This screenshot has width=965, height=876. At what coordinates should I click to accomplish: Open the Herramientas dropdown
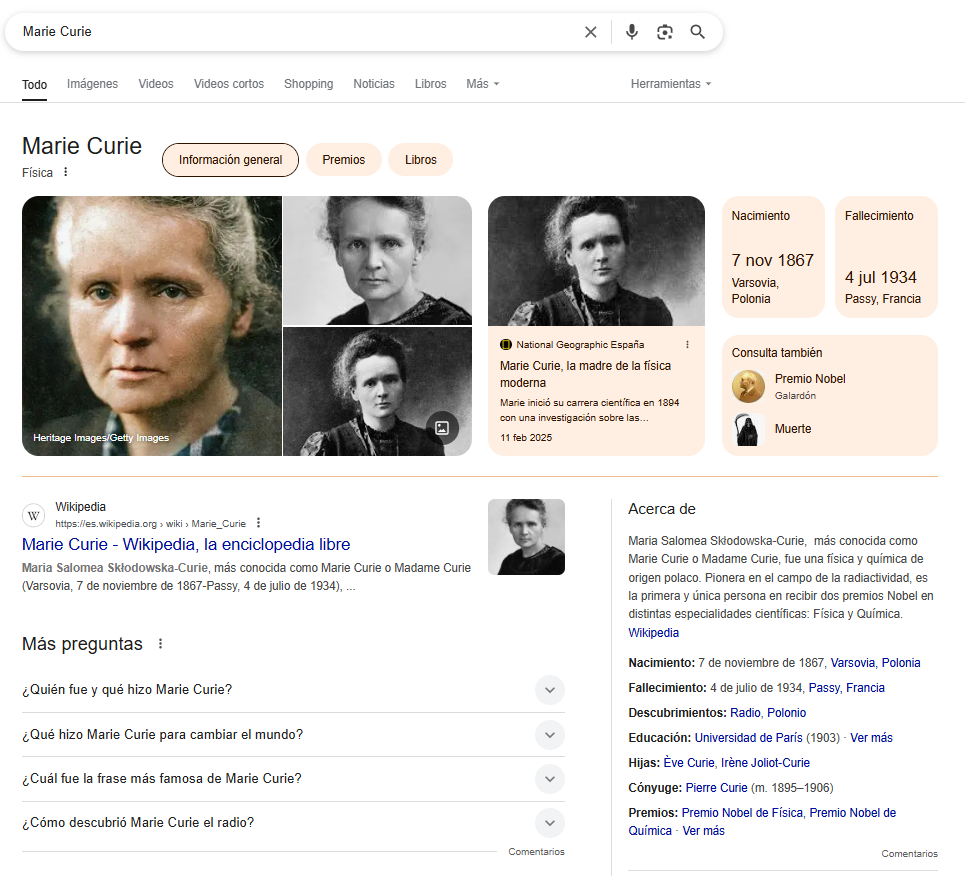tap(670, 84)
